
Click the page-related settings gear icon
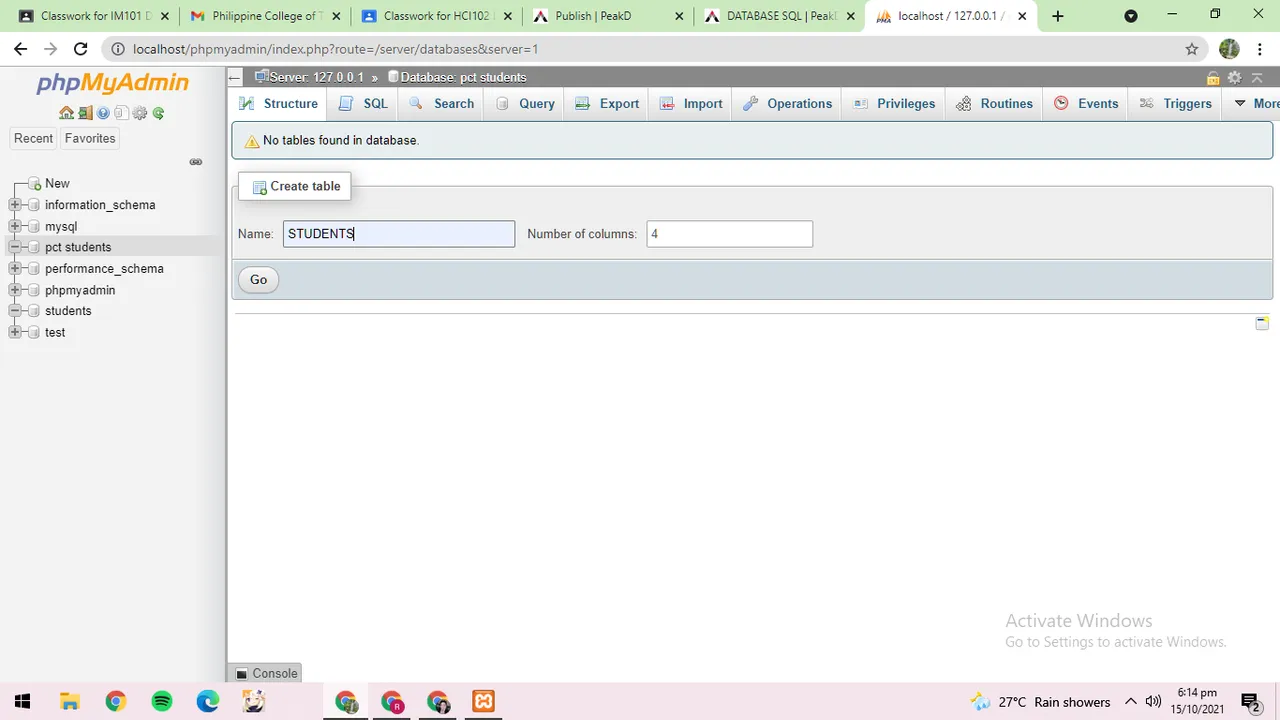point(1234,77)
